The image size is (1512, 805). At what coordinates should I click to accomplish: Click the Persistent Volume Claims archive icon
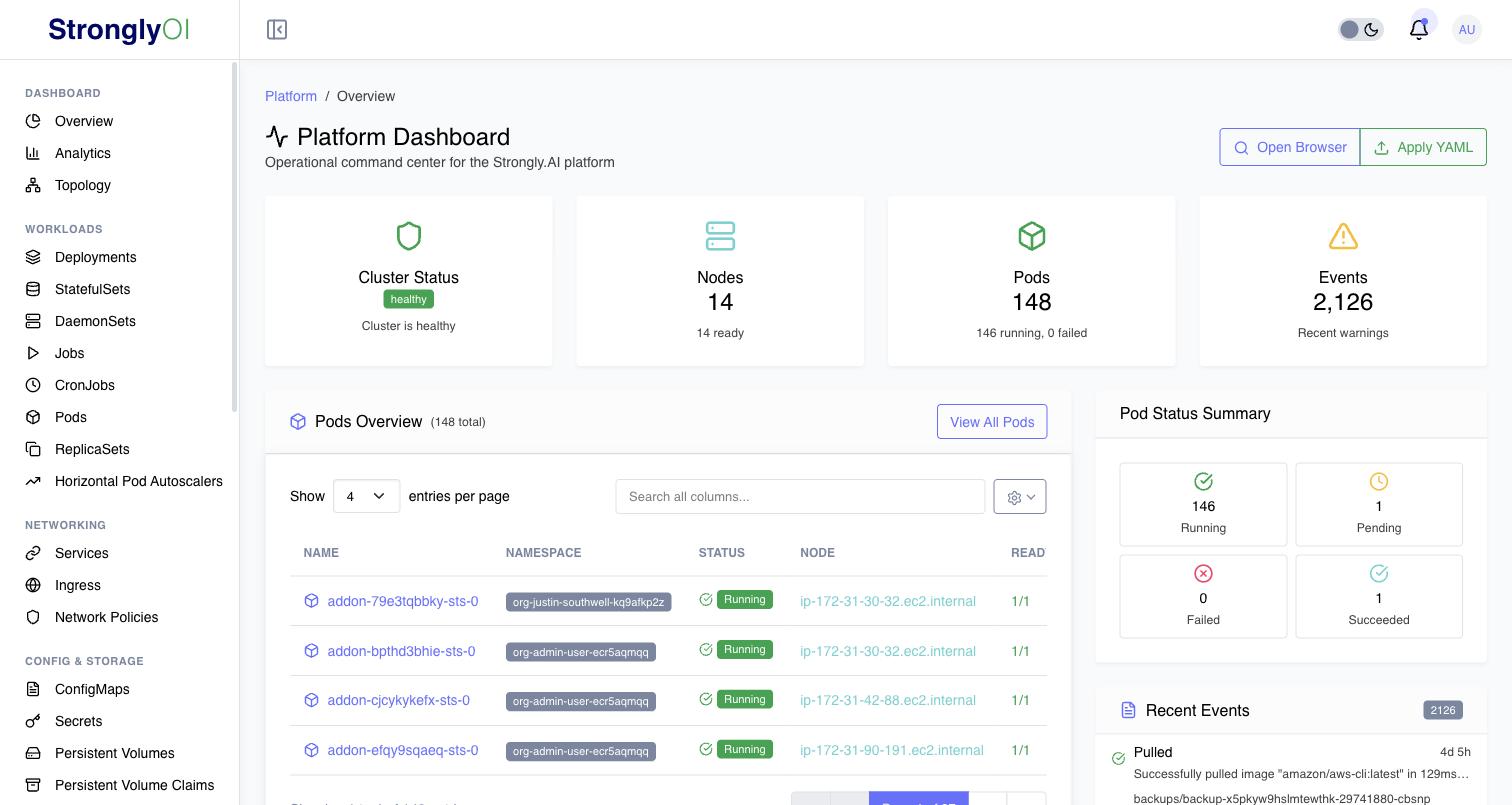[33, 785]
